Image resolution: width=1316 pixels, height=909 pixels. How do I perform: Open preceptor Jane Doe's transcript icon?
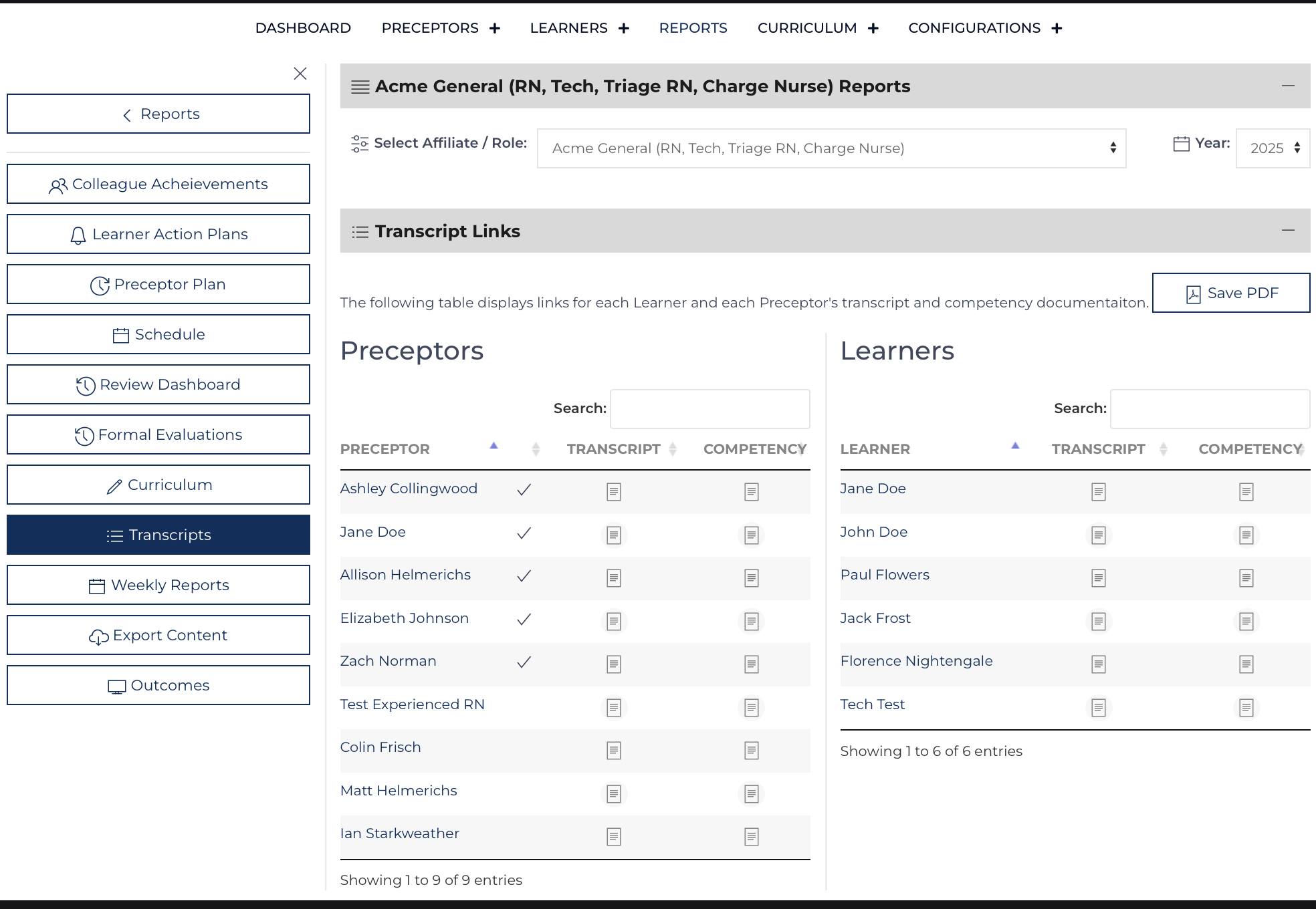click(613, 535)
